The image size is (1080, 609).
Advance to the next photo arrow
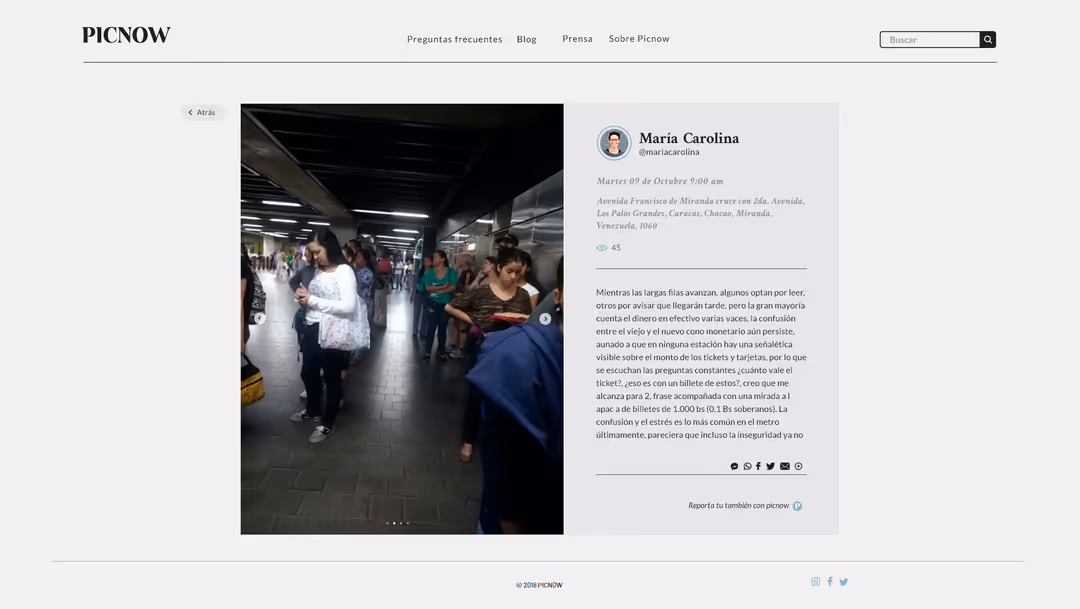coord(545,319)
